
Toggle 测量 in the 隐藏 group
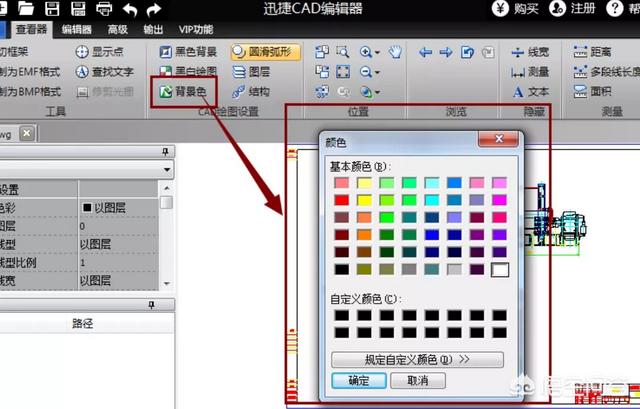tap(530, 72)
